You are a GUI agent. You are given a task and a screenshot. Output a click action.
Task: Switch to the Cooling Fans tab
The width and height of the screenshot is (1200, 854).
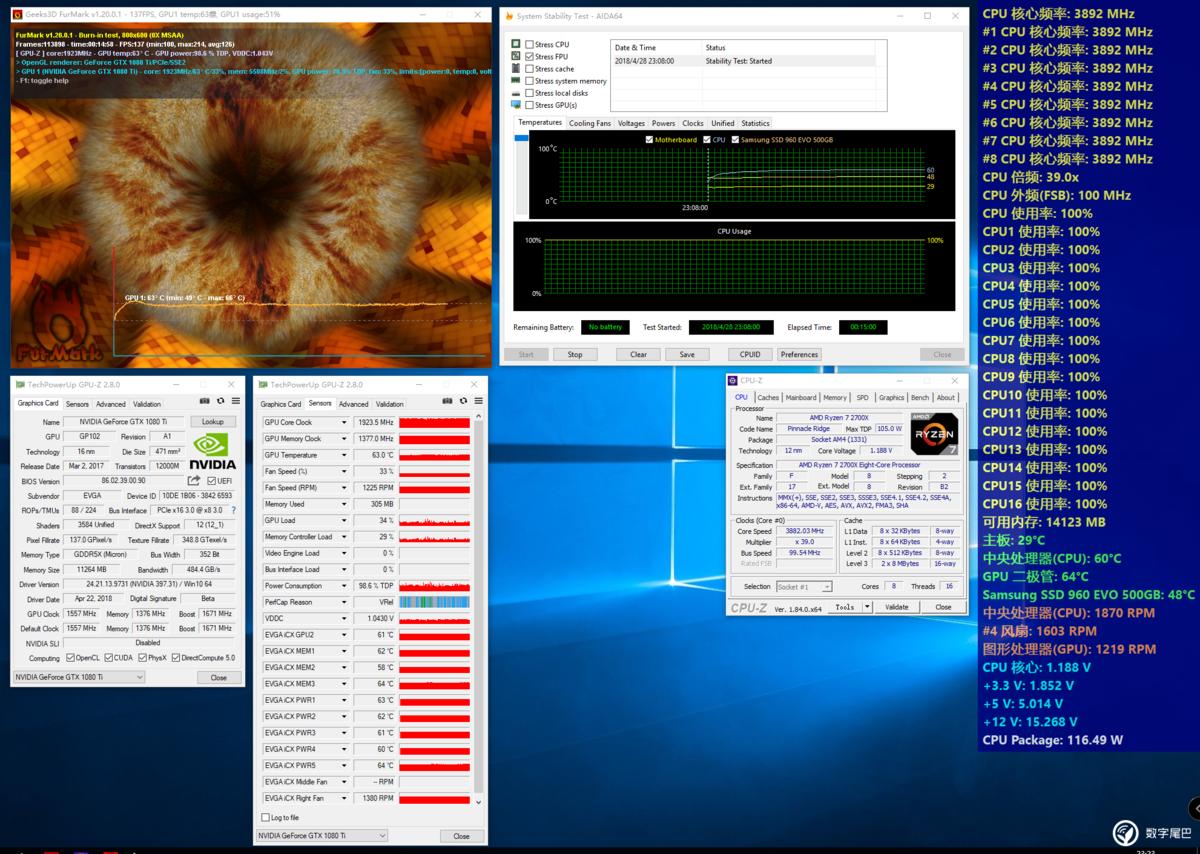[589, 123]
